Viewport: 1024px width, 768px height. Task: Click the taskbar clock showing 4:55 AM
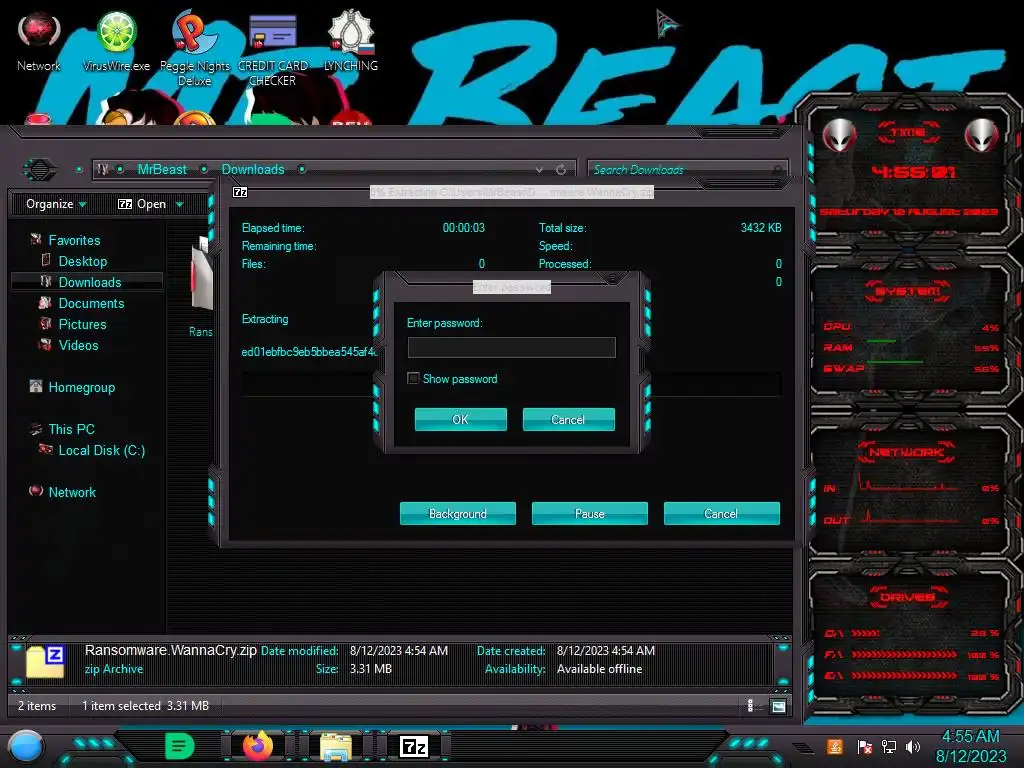(x=970, y=746)
